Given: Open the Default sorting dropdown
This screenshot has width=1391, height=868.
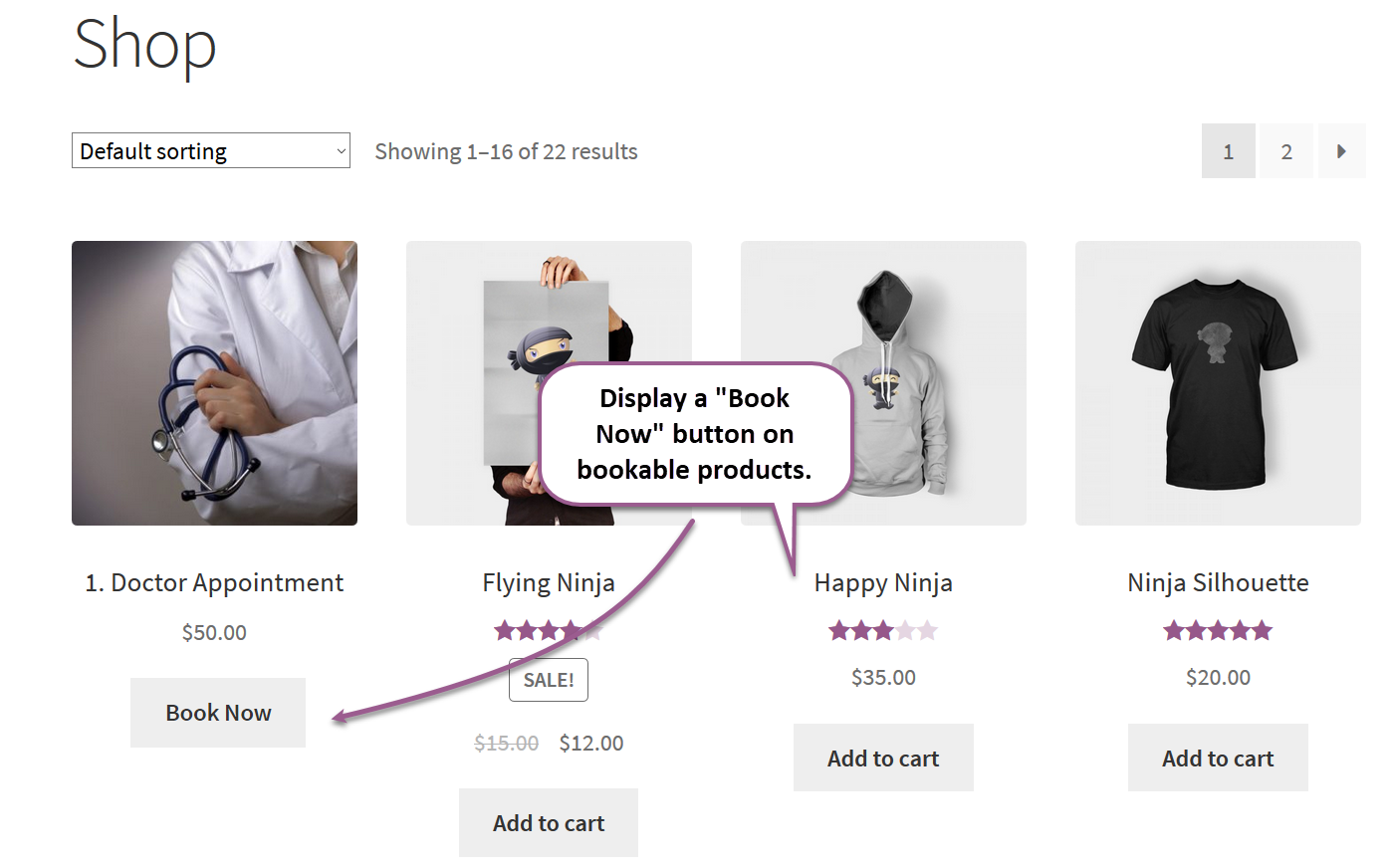Looking at the screenshot, I should (x=209, y=150).
